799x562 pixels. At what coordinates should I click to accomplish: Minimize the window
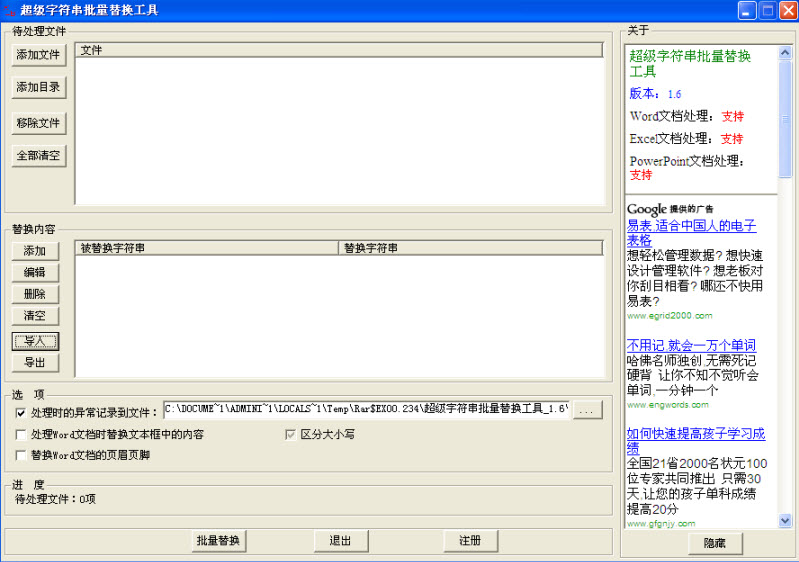pyautogui.click(x=747, y=11)
